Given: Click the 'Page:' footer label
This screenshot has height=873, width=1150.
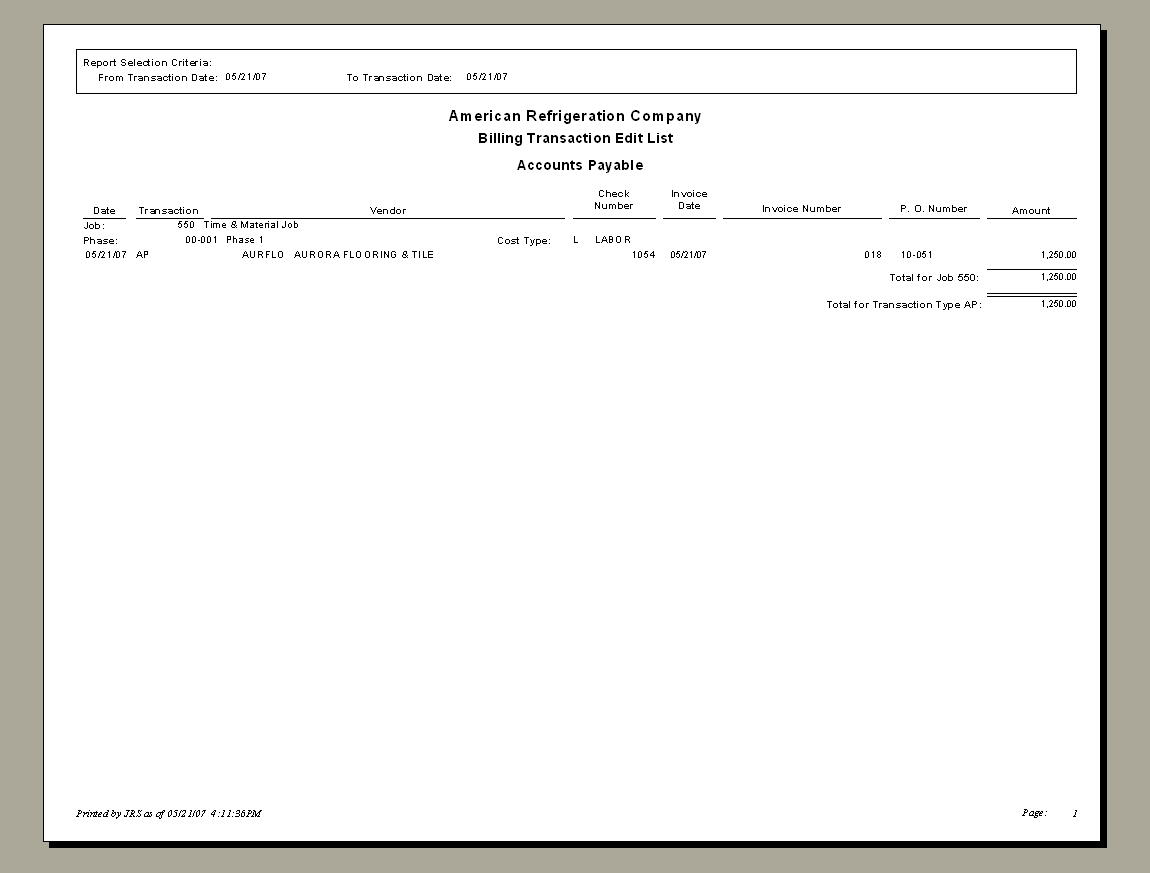Looking at the screenshot, I should coord(1034,813).
